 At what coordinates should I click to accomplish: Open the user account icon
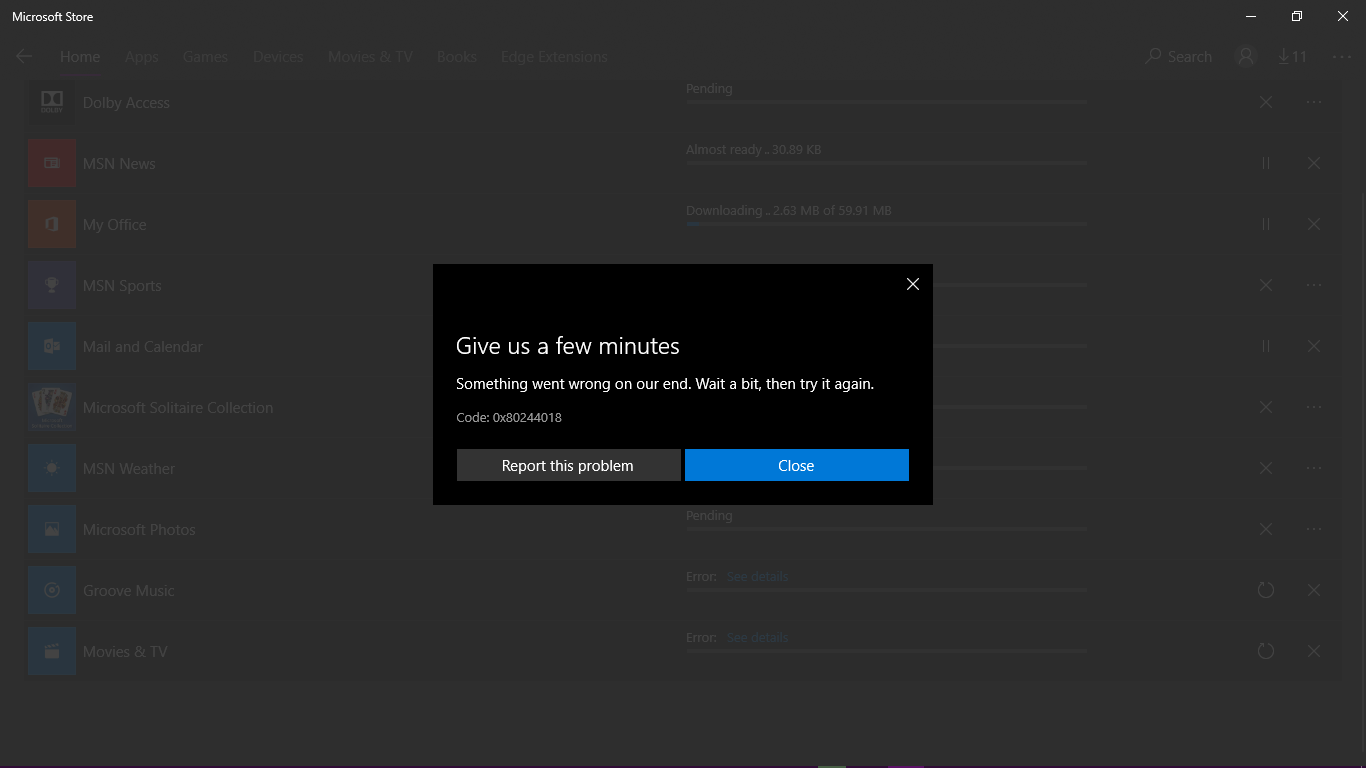1245,57
